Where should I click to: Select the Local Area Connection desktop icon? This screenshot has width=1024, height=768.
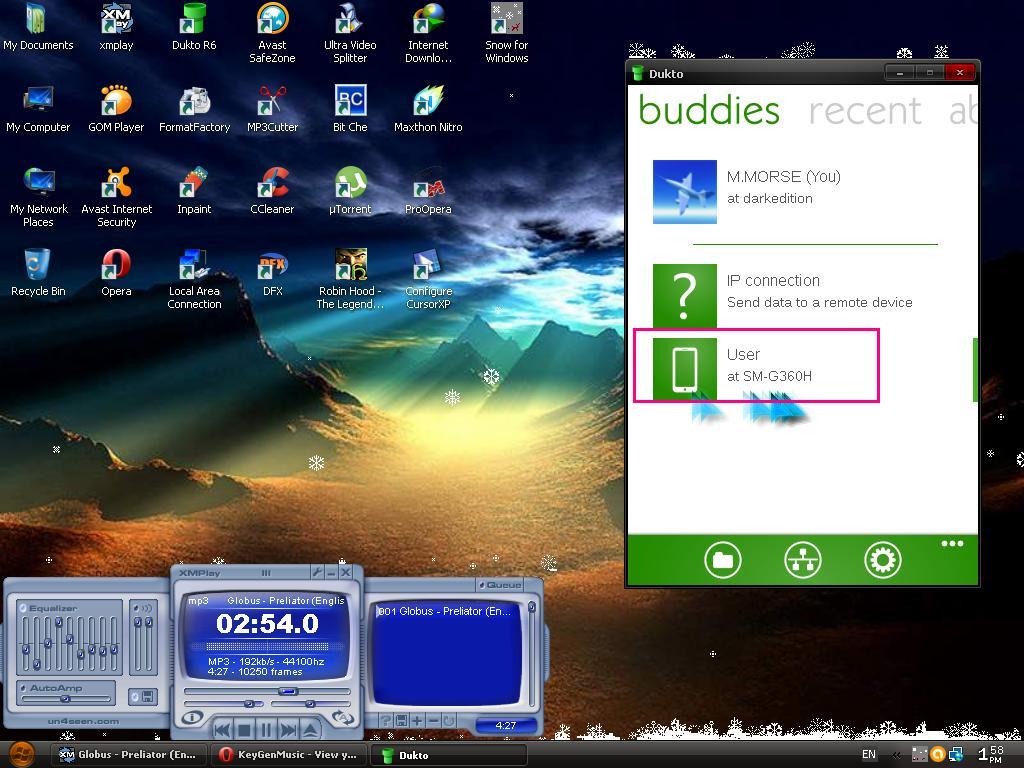point(194,279)
